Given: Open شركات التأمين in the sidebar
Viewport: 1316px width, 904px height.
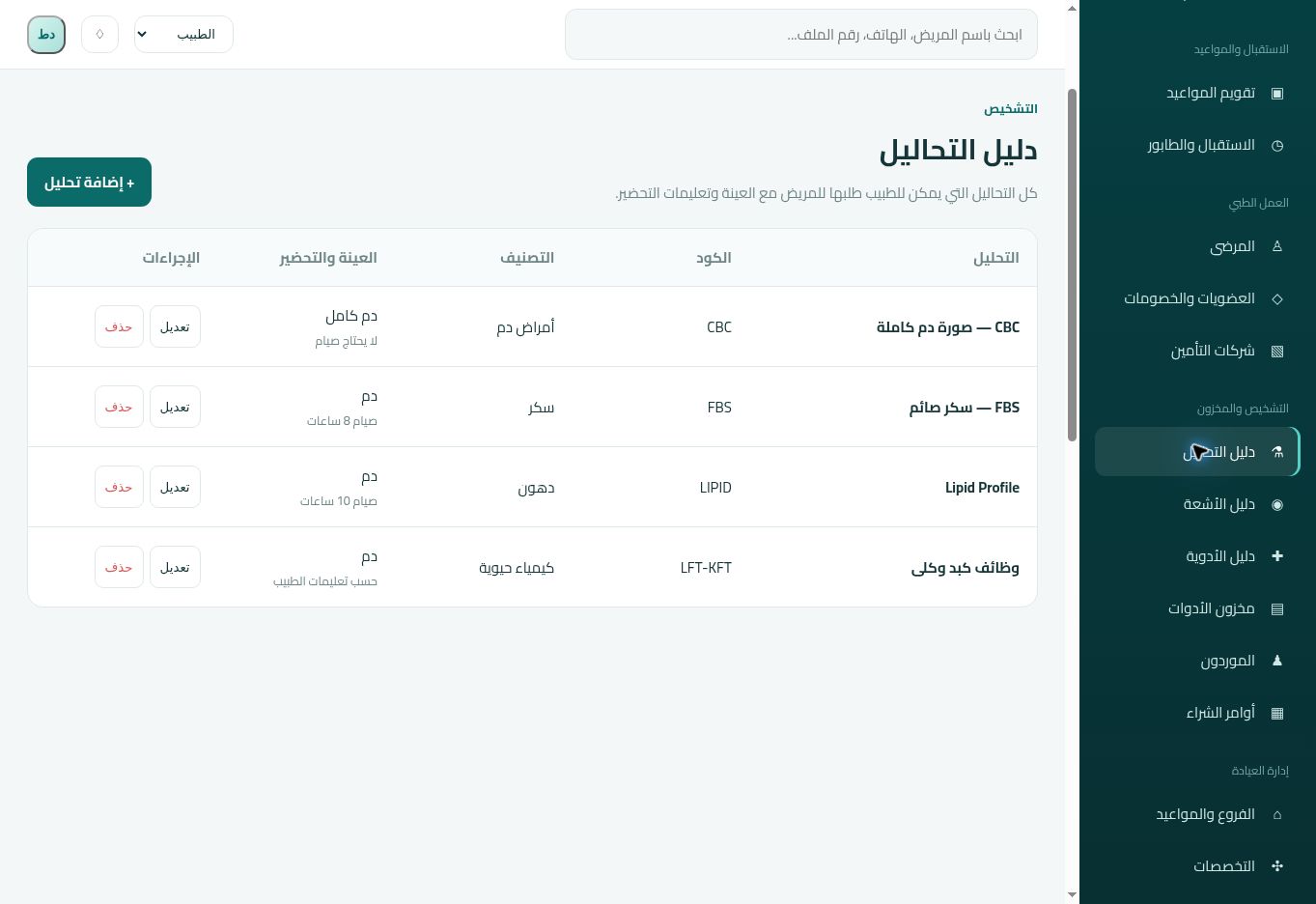Looking at the screenshot, I should coord(1197,351).
